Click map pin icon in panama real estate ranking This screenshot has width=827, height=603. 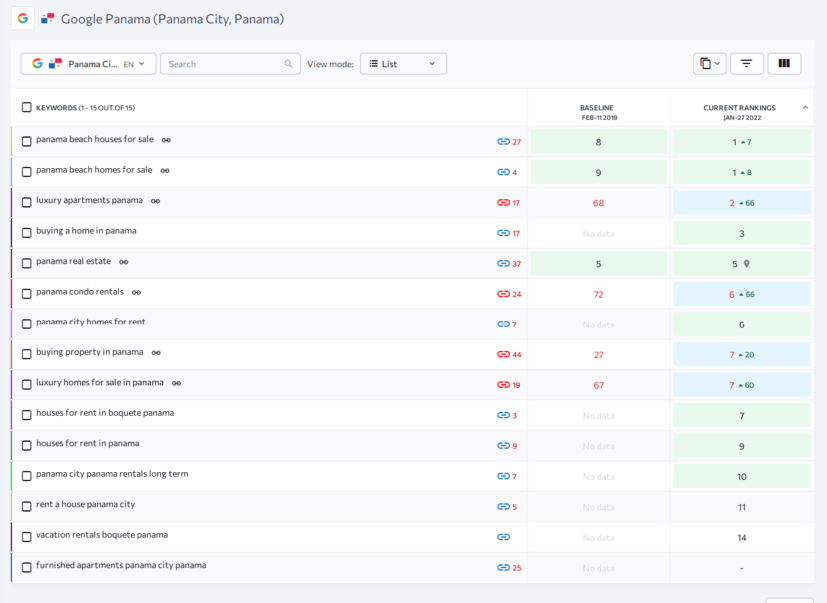click(x=747, y=264)
